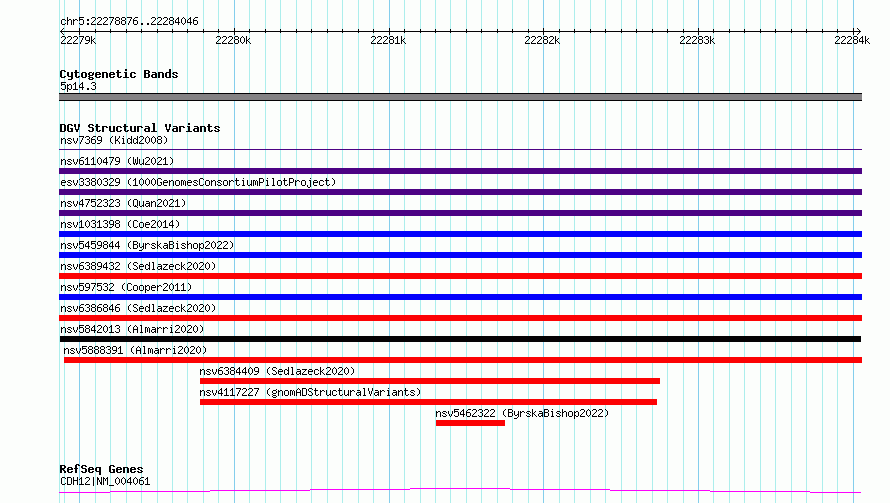
Task: Select the short nsv5462322 red bar
Action: tap(470, 423)
